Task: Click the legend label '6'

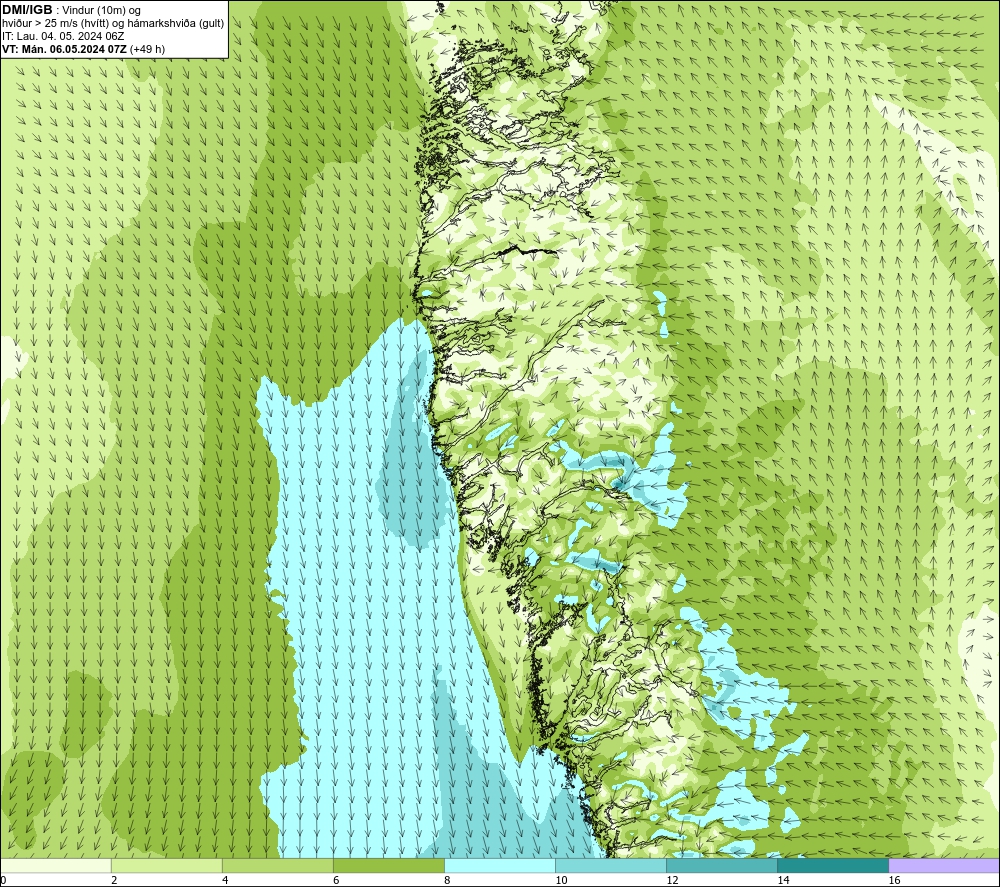Action: coord(336,880)
